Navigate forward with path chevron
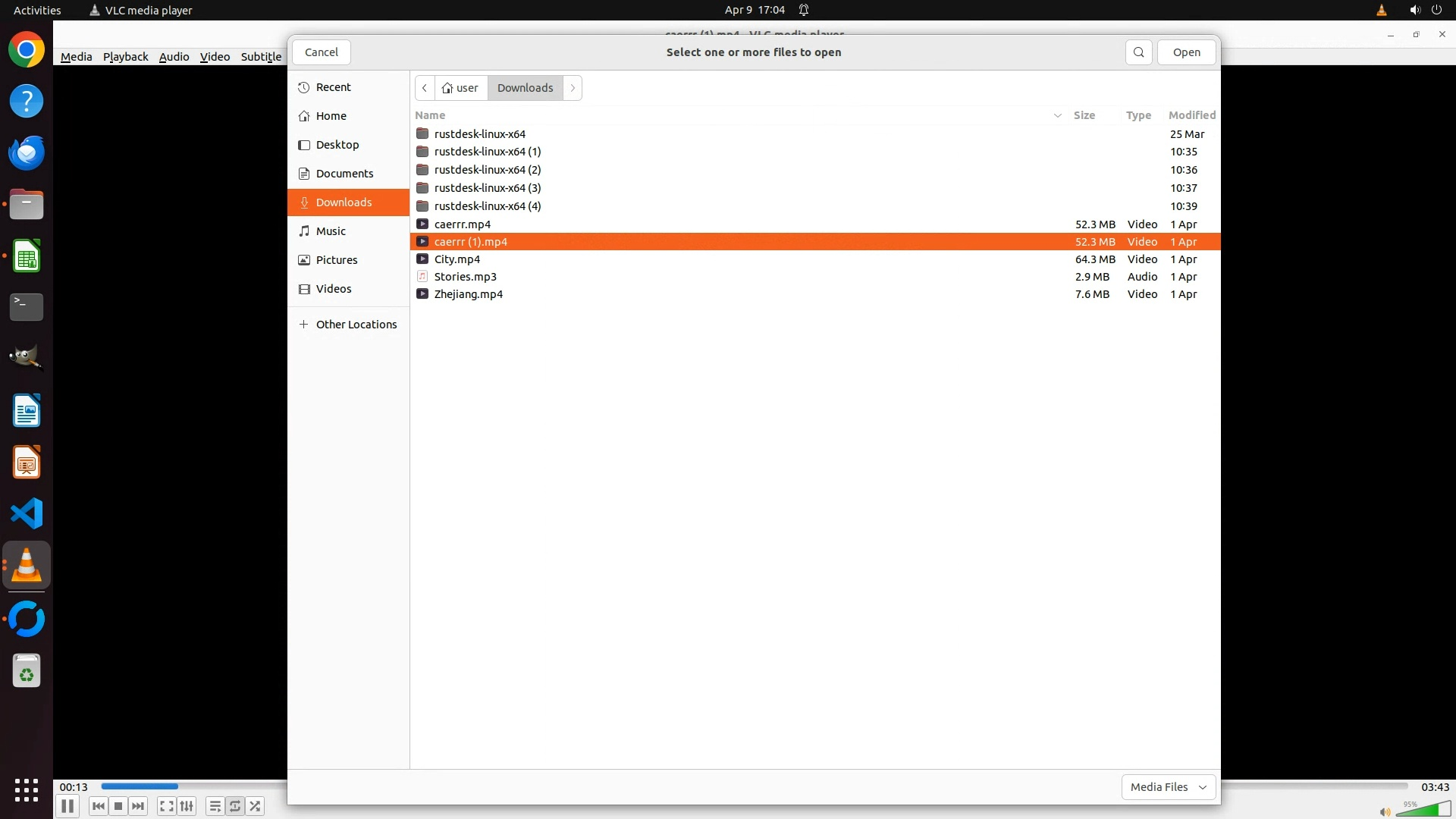 coord(573,88)
